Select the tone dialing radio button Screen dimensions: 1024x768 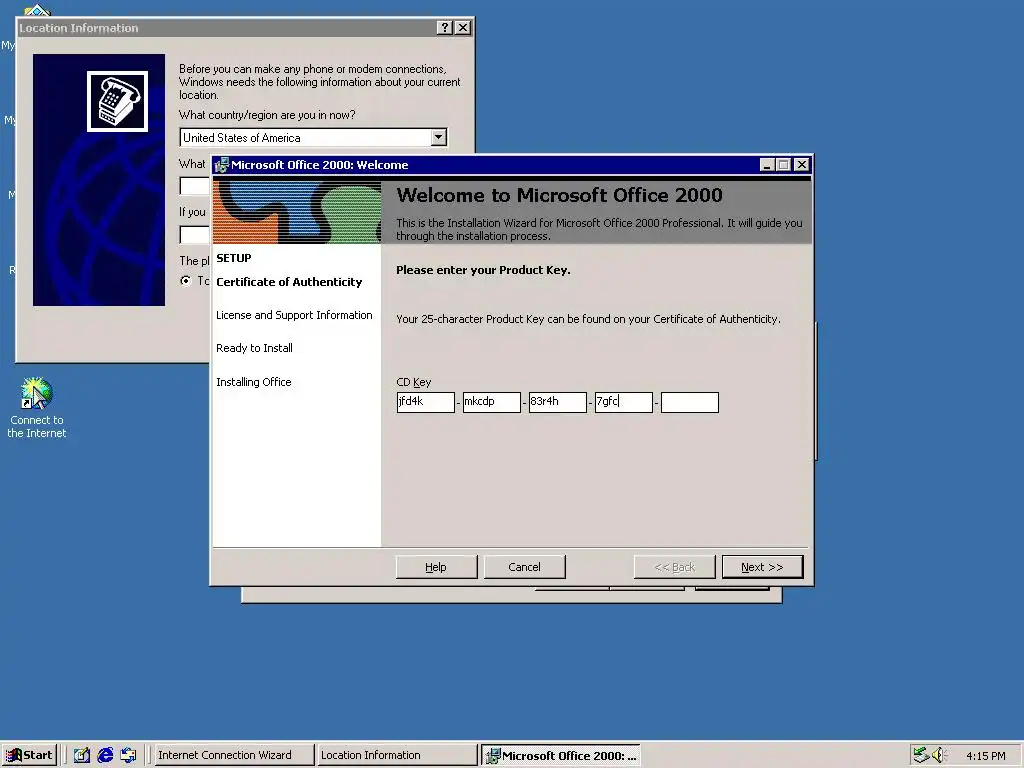pos(186,280)
